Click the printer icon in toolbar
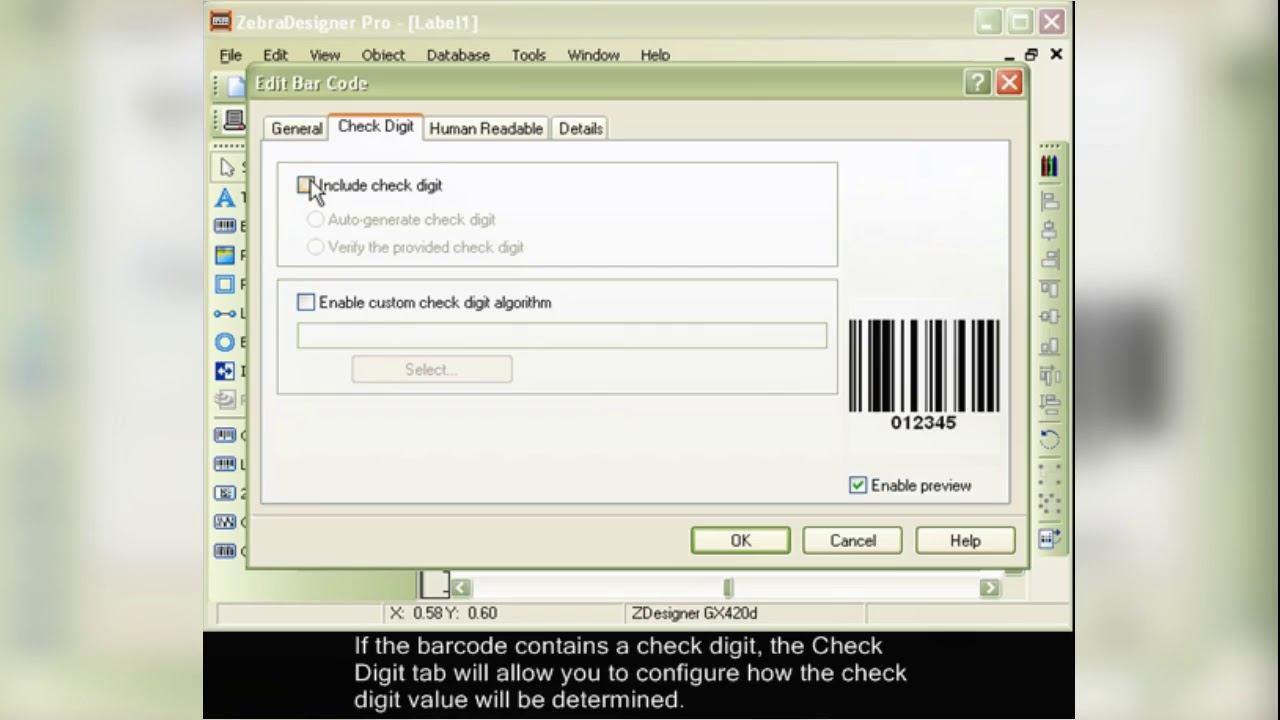1280x720 pixels. coord(234,121)
